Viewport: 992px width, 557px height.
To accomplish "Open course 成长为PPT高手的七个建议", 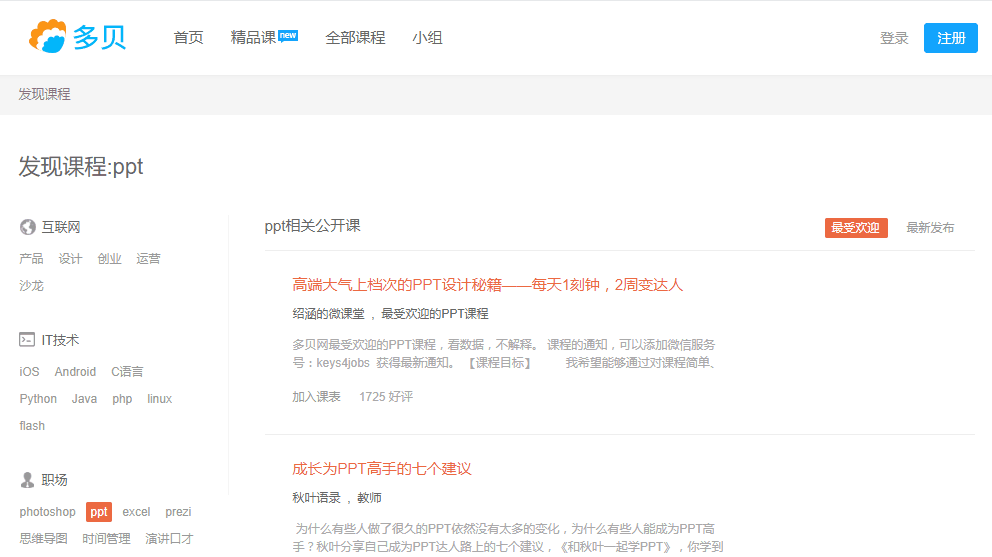I will [x=381, y=469].
